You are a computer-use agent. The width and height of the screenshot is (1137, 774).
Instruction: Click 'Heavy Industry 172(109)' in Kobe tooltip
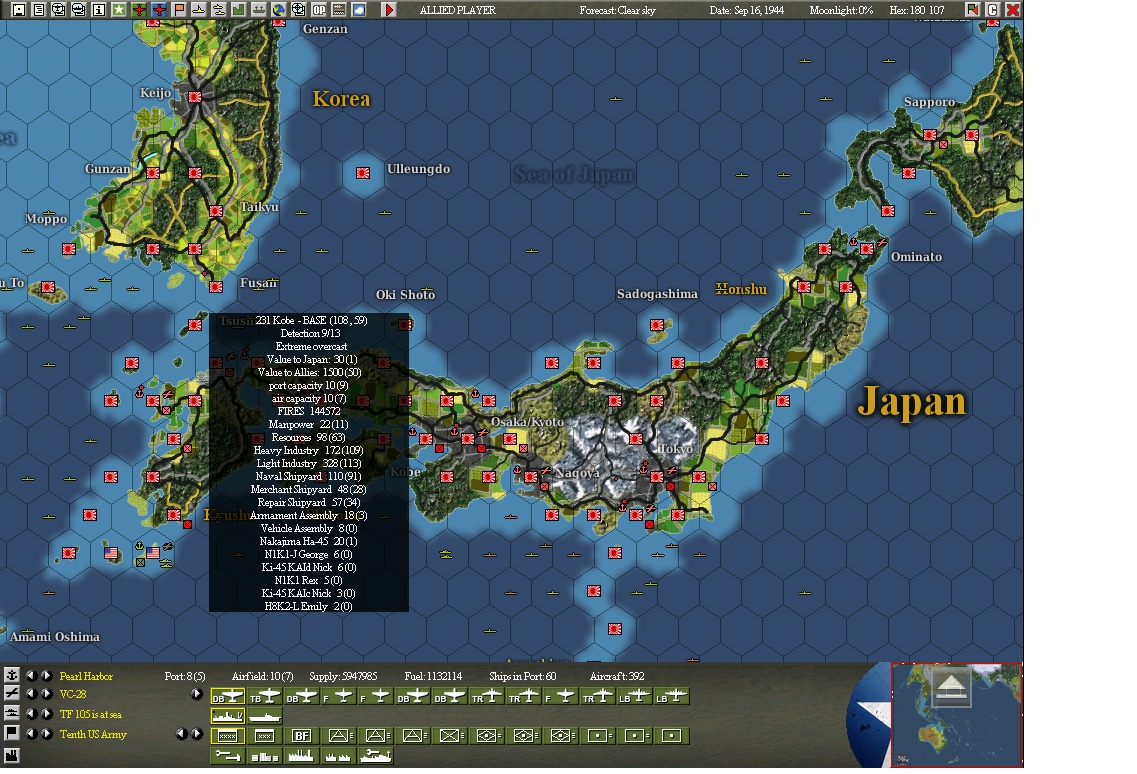click(308, 450)
